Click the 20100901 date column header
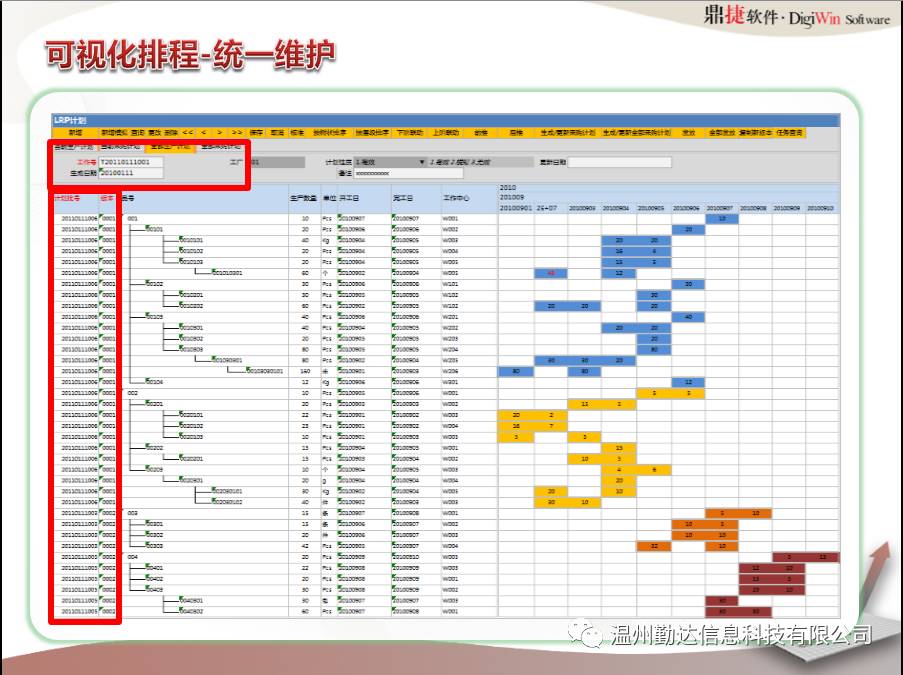 click(x=516, y=207)
